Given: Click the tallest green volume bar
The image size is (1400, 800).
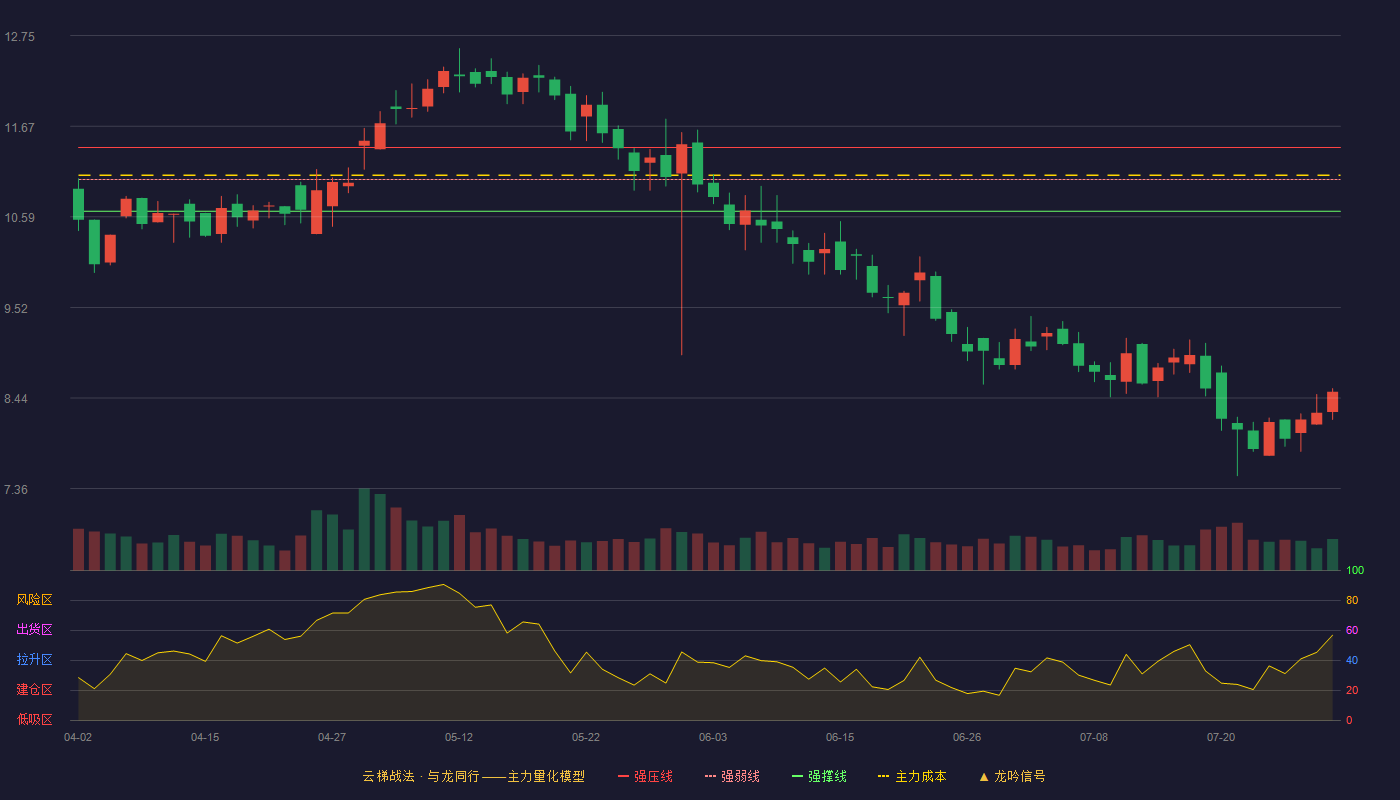Looking at the screenshot, I should point(364,530).
